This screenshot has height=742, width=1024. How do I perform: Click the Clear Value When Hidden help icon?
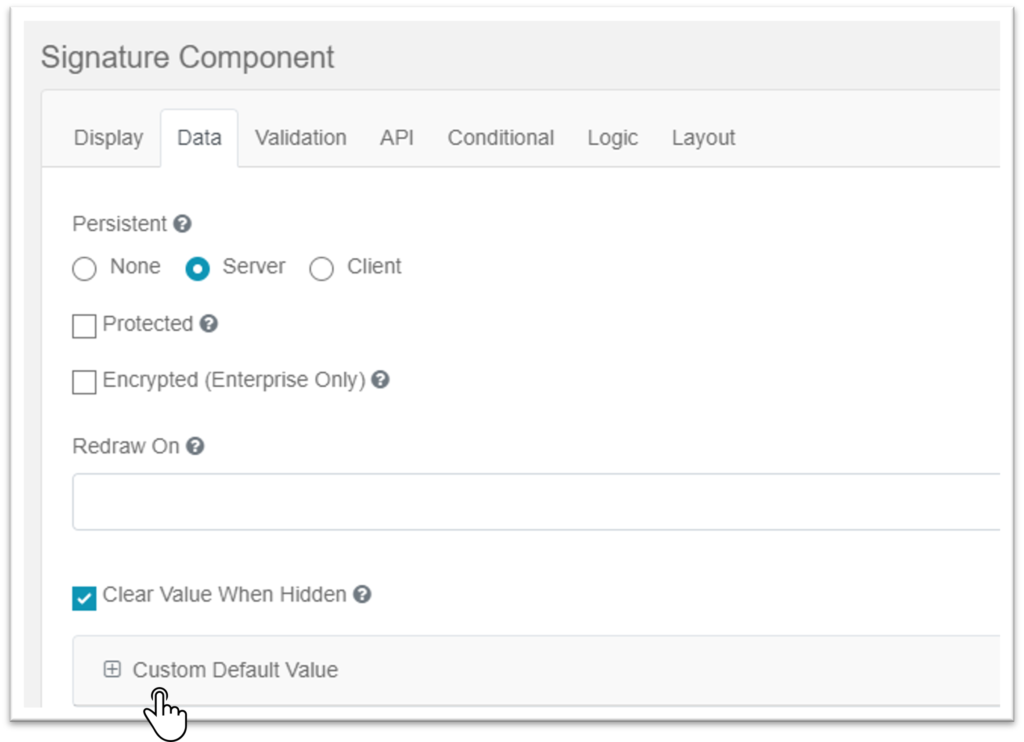click(x=362, y=594)
